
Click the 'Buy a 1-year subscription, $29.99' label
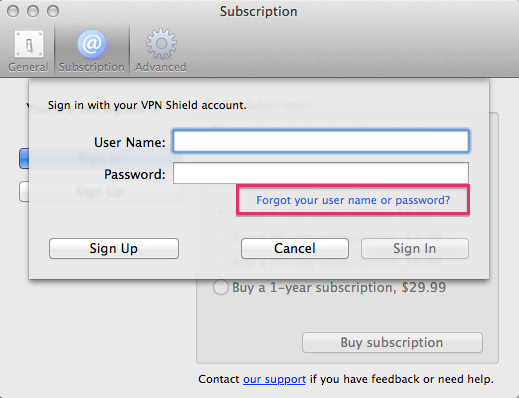[x=339, y=287]
